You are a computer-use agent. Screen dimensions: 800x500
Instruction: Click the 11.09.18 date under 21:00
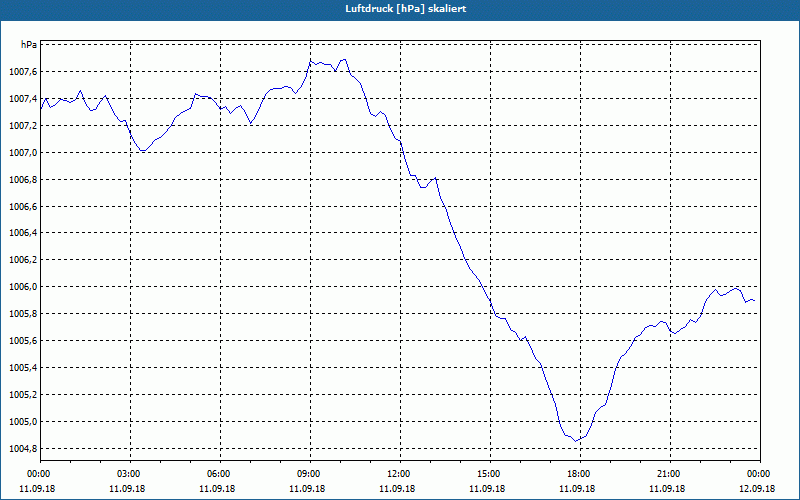667,489
